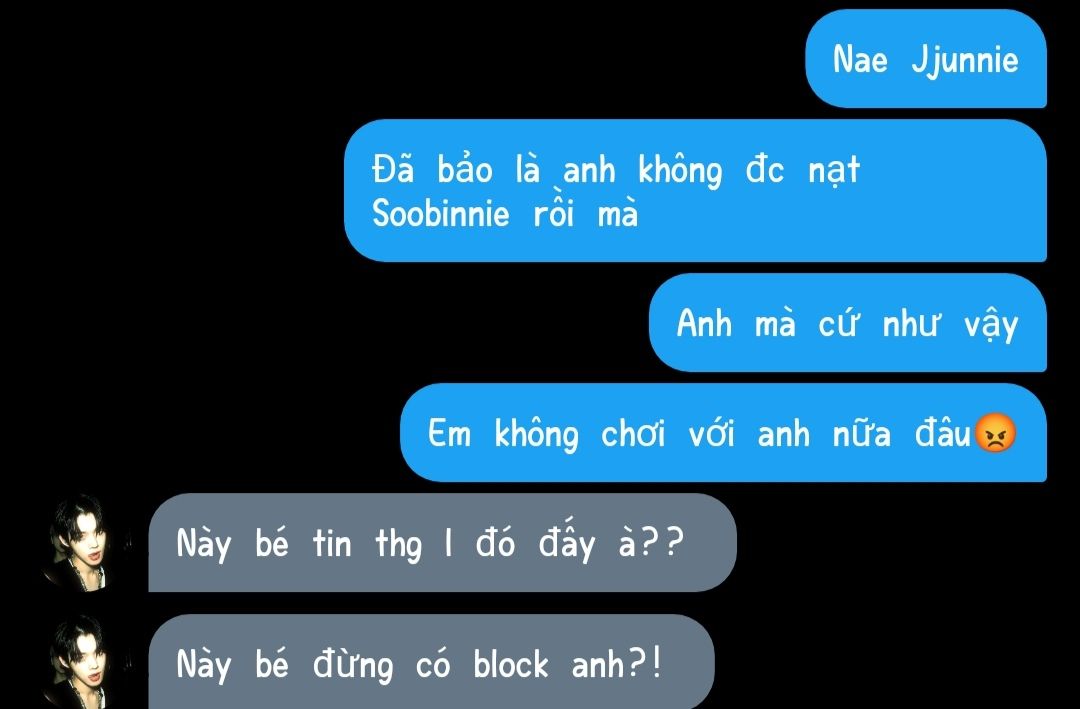Click the word "đừng" in the bottom gray bubble
The height and width of the screenshot is (709, 1080).
(x=353, y=665)
